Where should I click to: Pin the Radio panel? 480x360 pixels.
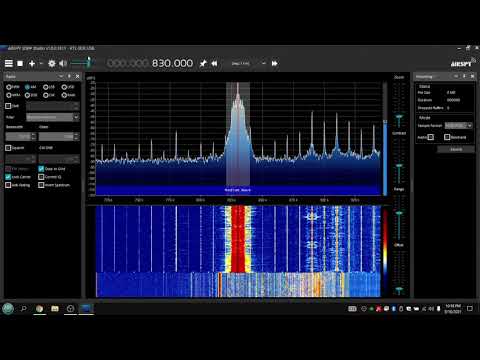pos(69,76)
